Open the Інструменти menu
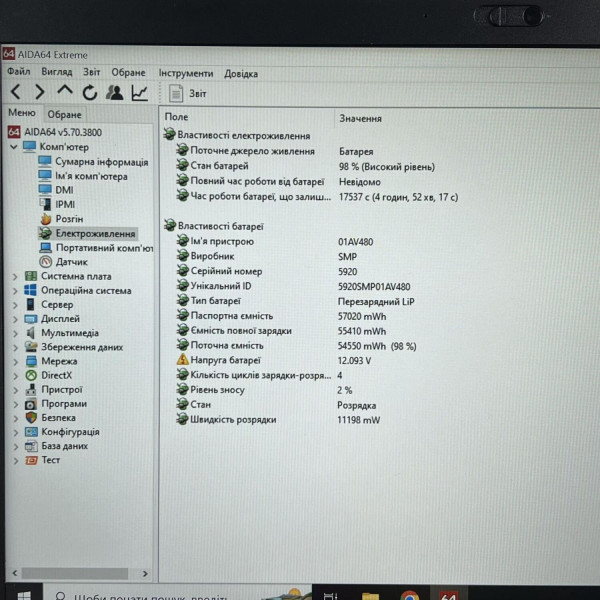Screen dimensions: 600x600 pos(186,73)
